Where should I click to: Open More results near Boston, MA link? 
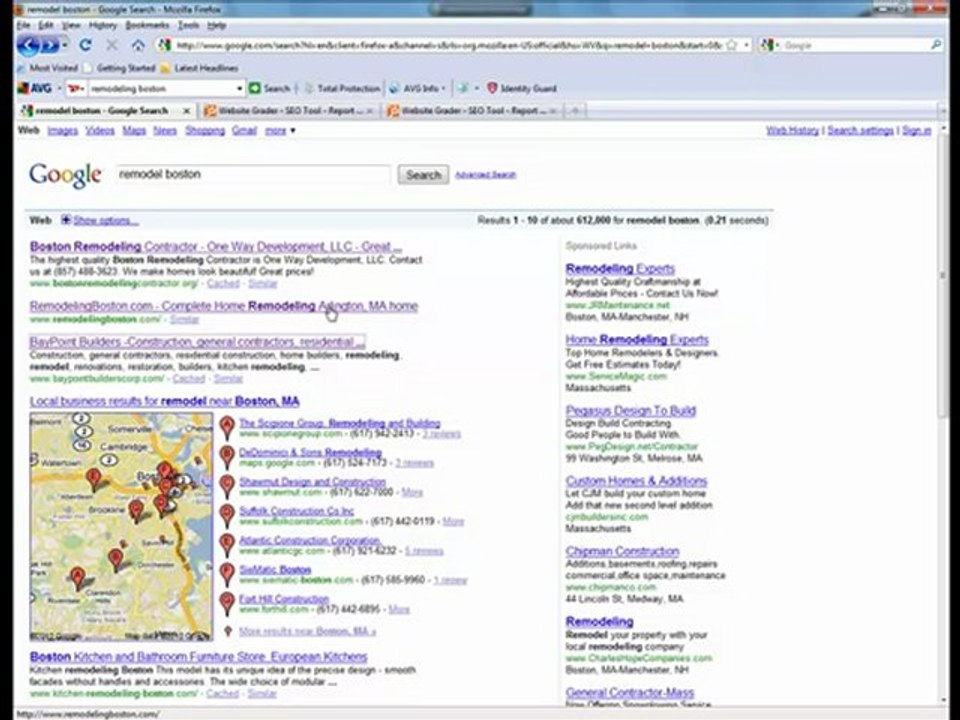(307, 631)
